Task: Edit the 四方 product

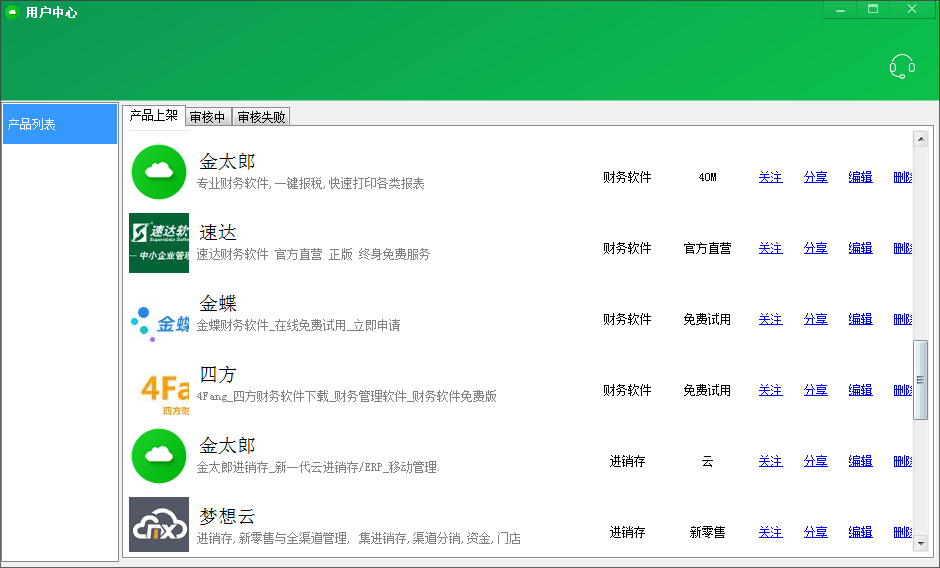Action: pyautogui.click(x=860, y=390)
